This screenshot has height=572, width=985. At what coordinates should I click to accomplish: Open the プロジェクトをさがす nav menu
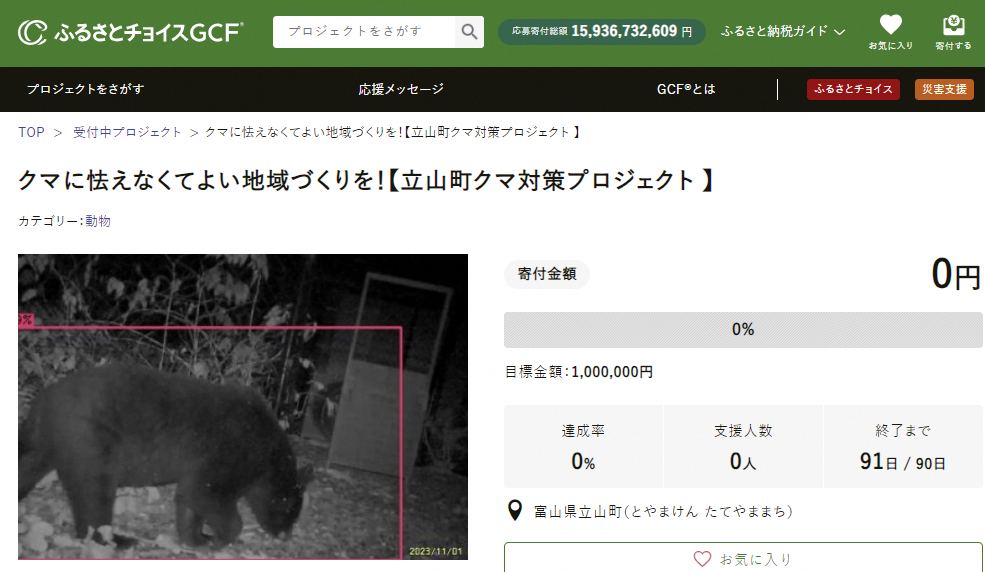click(85, 89)
